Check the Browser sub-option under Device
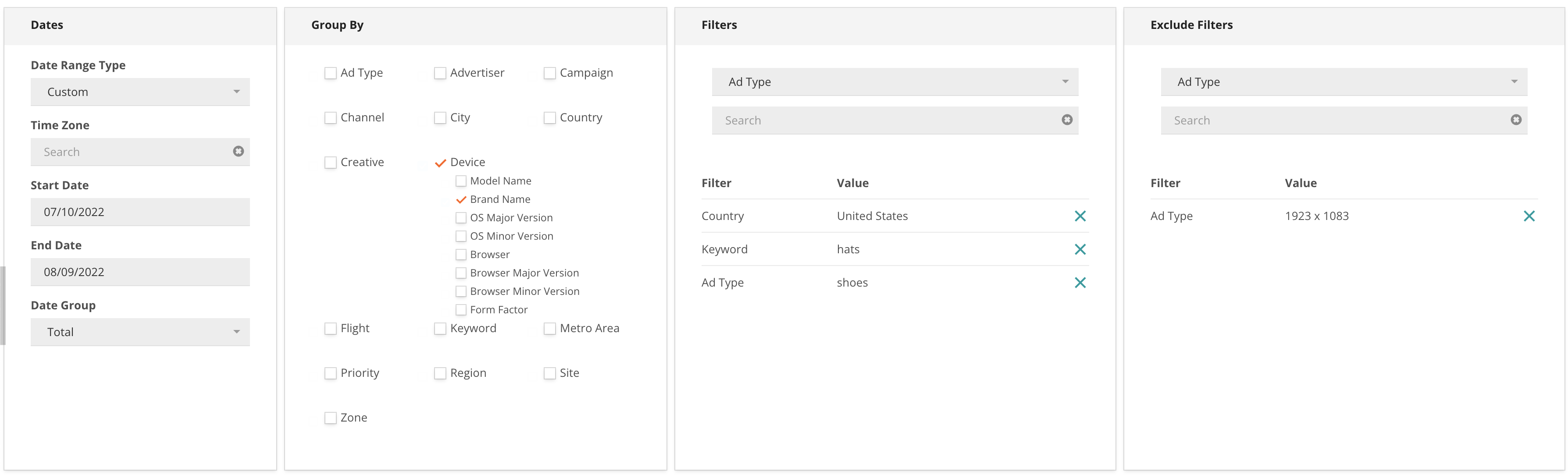Viewport: 1568px width, 475px height. tap(461, 254)
